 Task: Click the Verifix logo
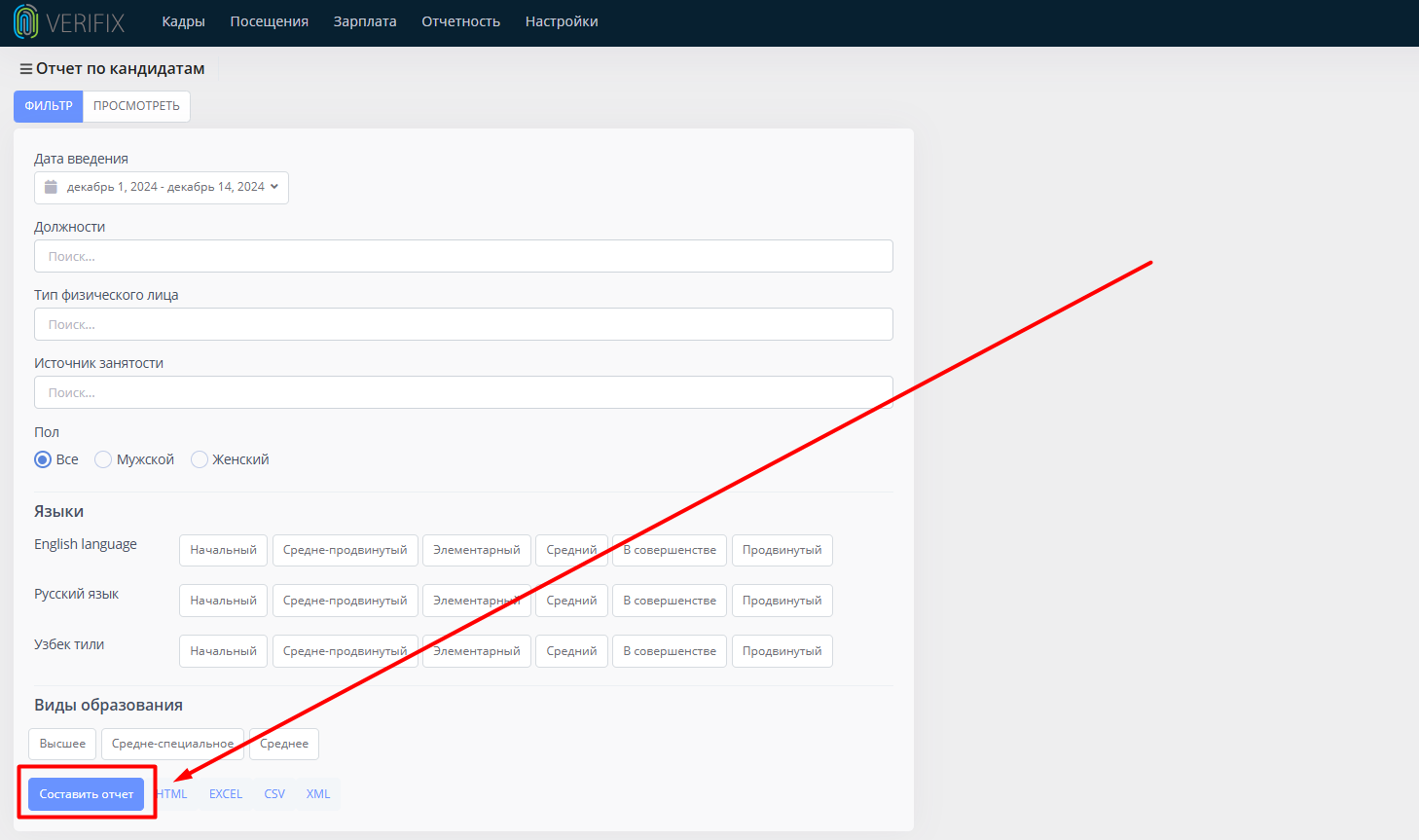click(x=69, y=21)
